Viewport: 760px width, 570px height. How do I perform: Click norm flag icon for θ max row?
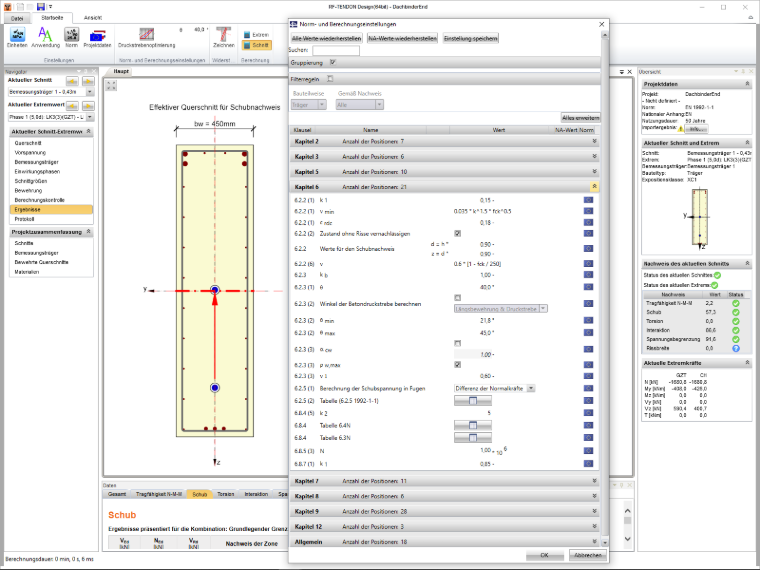(x=588, y=332)
